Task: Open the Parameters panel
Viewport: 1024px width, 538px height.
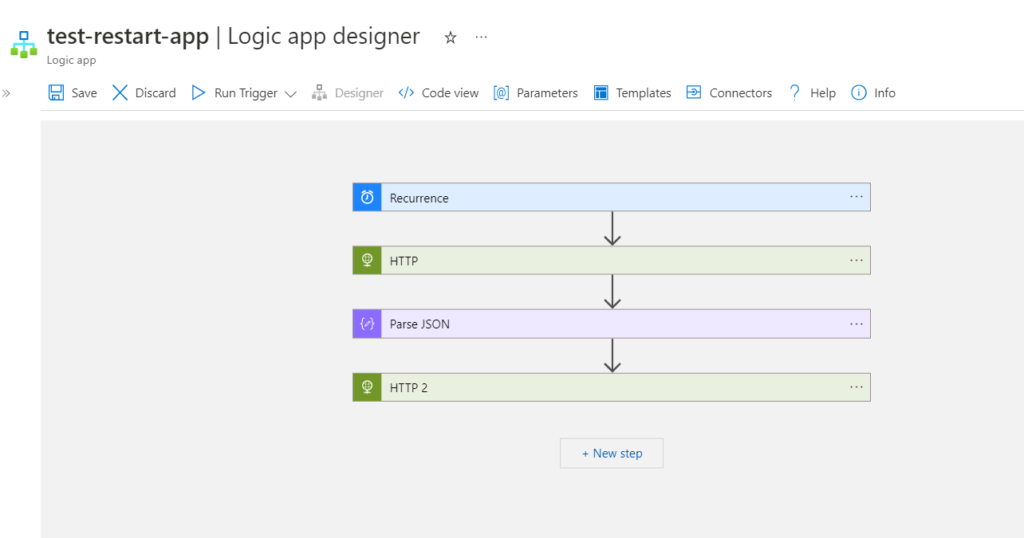Action: coord(547,93)
